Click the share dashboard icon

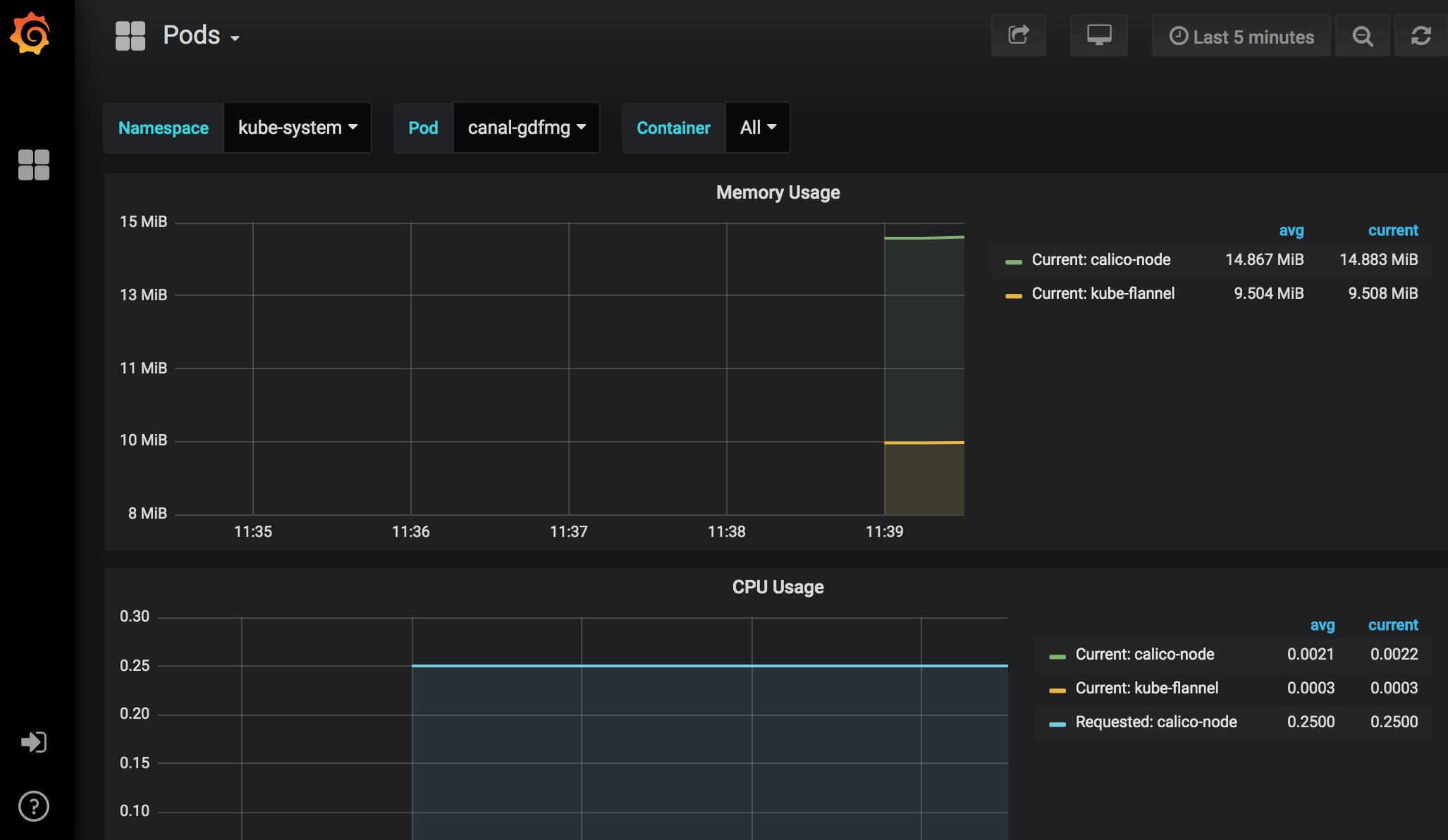[x=1018, y=35]
